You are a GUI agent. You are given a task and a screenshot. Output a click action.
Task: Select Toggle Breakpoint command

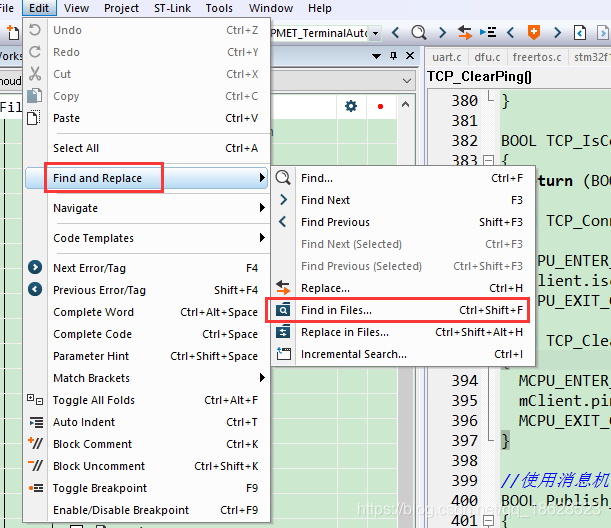pos(146,488)
